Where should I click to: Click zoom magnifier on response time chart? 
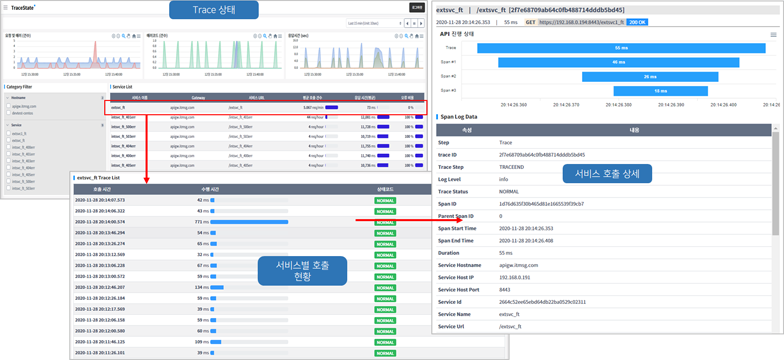(x=406, y=36)
